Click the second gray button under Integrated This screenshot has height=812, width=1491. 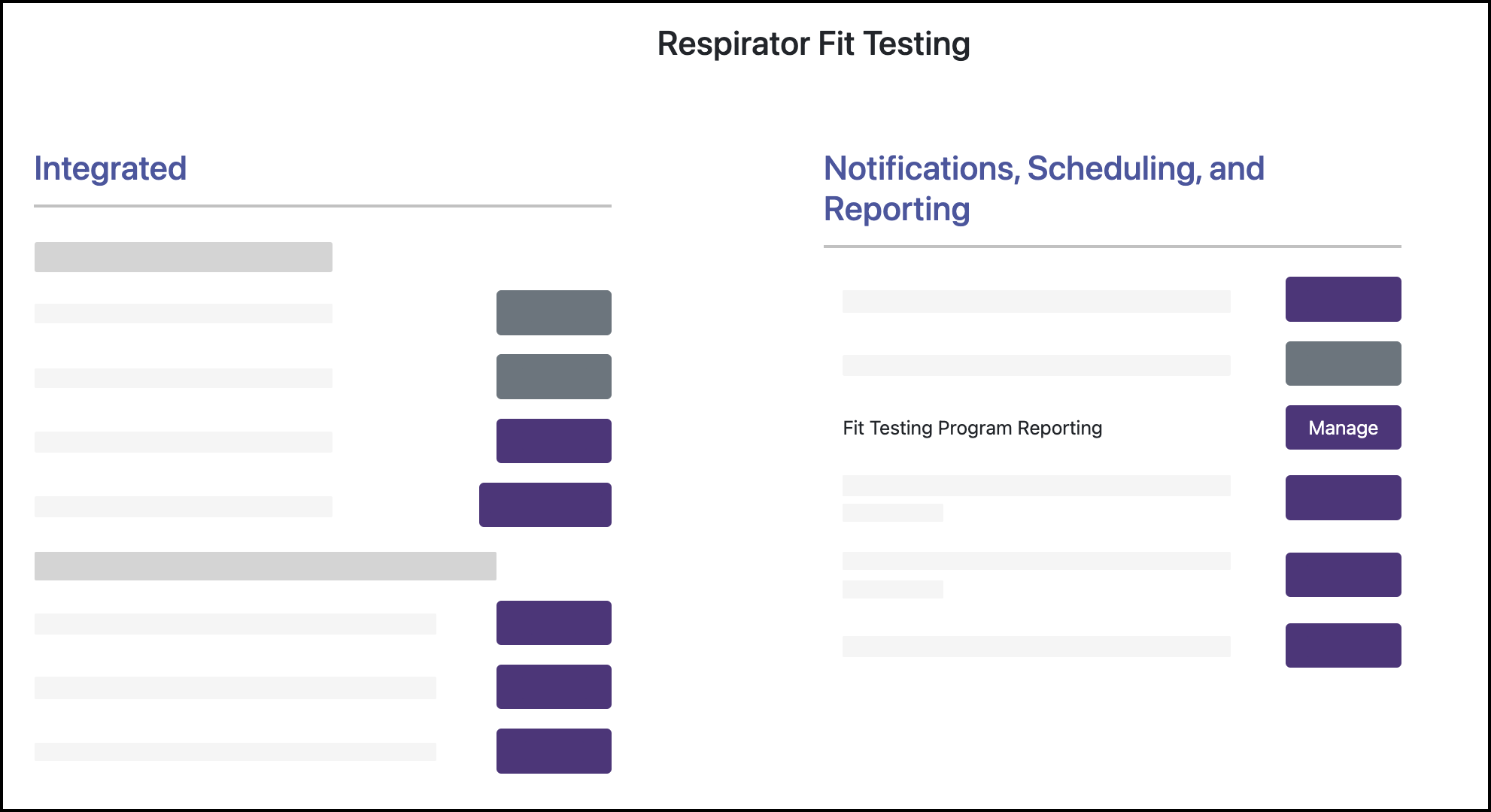pos(553,376)
